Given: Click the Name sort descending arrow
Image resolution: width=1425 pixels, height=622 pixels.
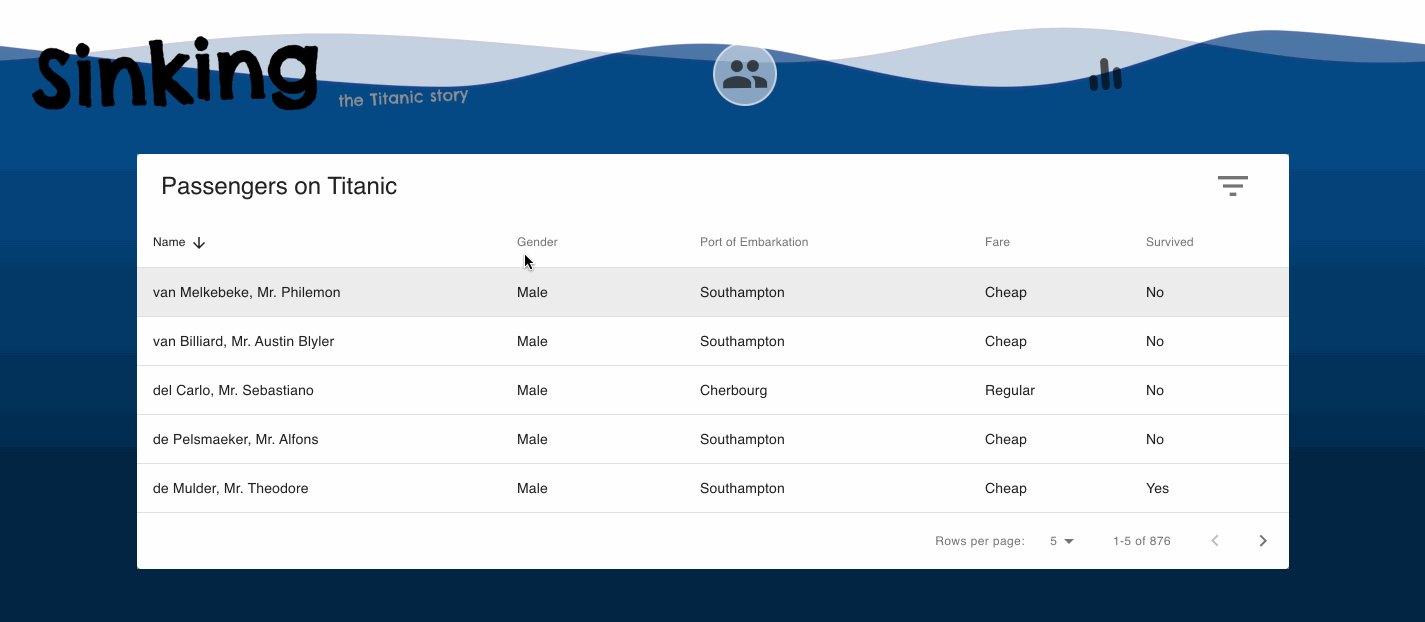Looking at the screenshot, I should point(199,242).
